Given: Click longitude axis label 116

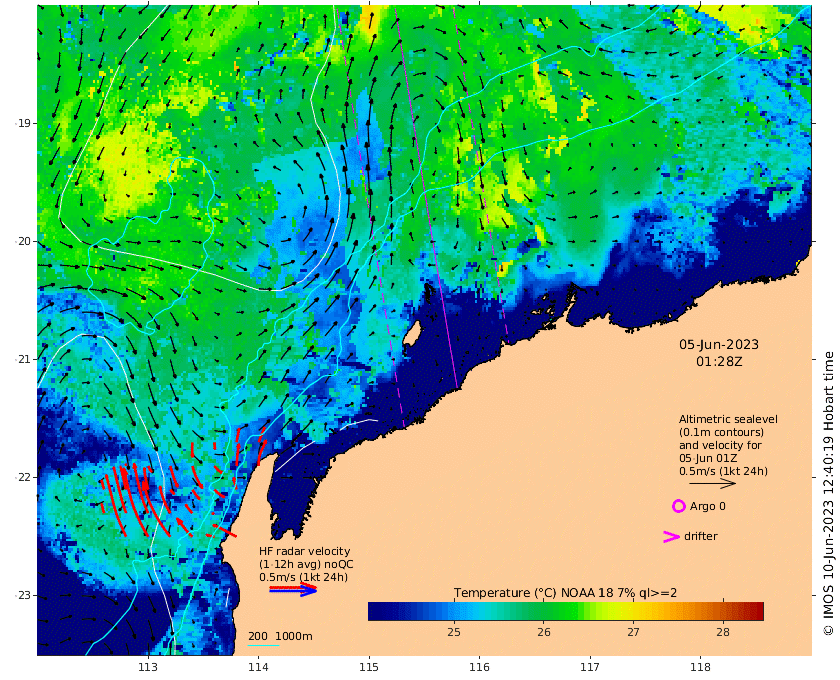Looking at the screenshot, I should [479, 667].
